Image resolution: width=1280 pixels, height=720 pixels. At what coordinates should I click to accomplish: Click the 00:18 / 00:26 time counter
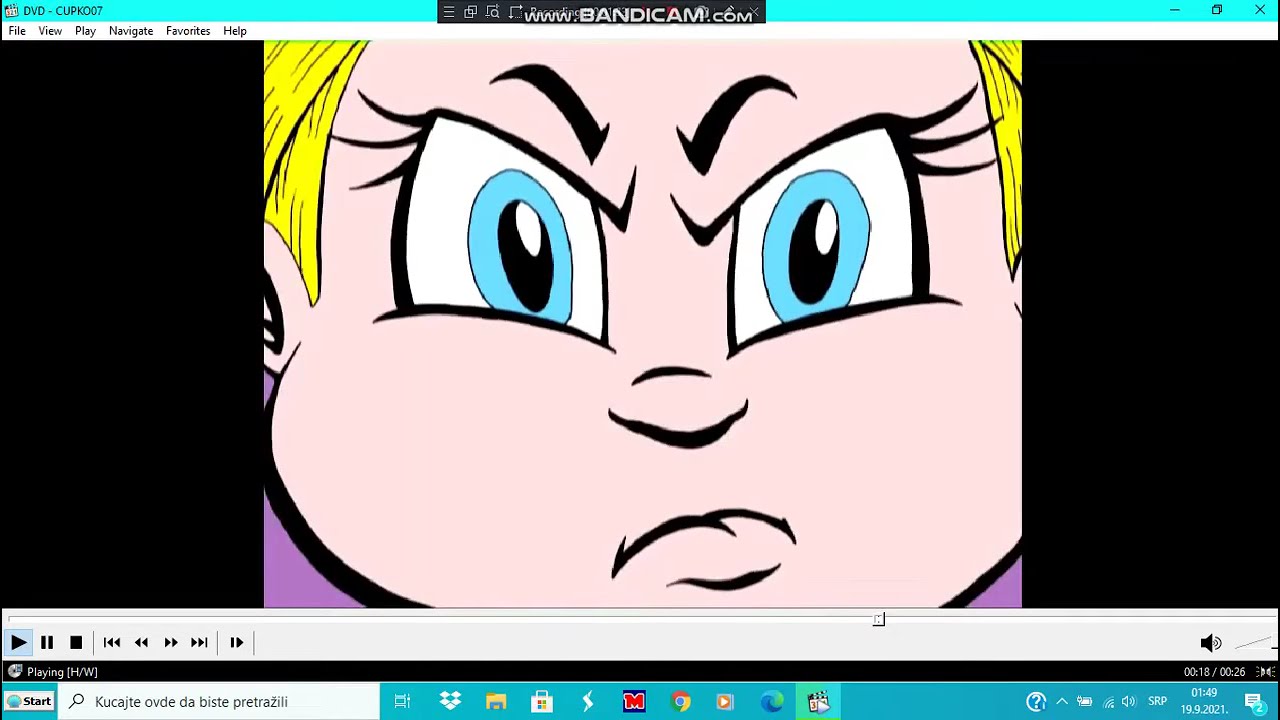click(x=1214, y=672)
